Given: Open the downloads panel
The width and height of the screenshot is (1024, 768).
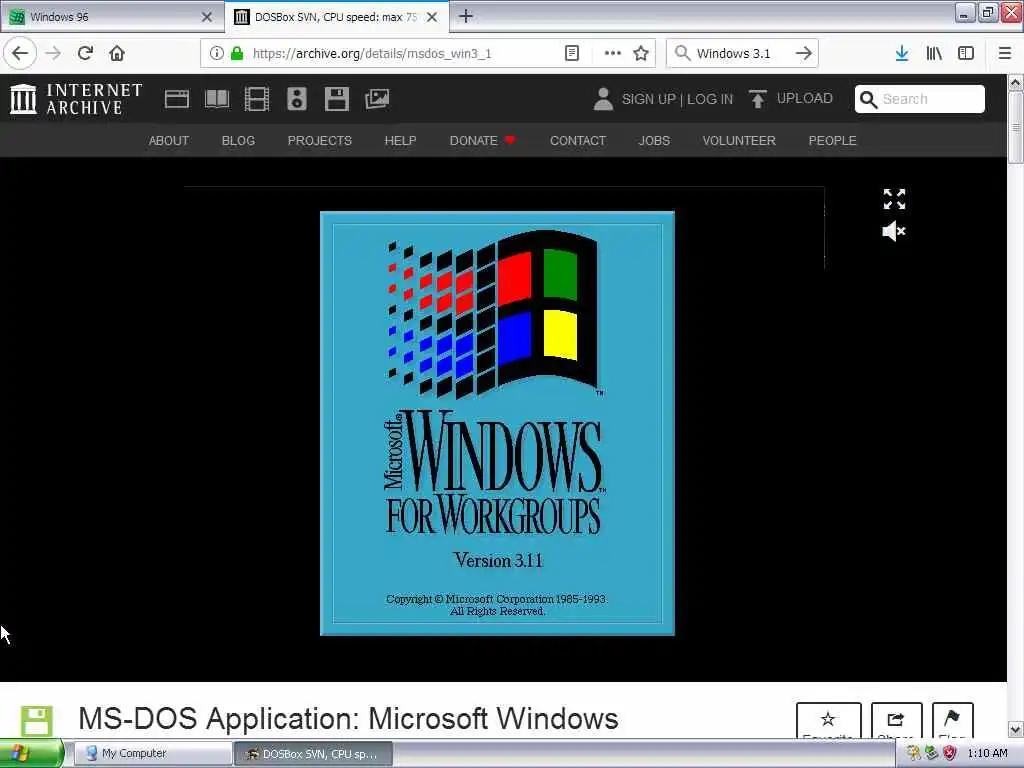Looking at the screenshot, I should (x=901, y=53).
